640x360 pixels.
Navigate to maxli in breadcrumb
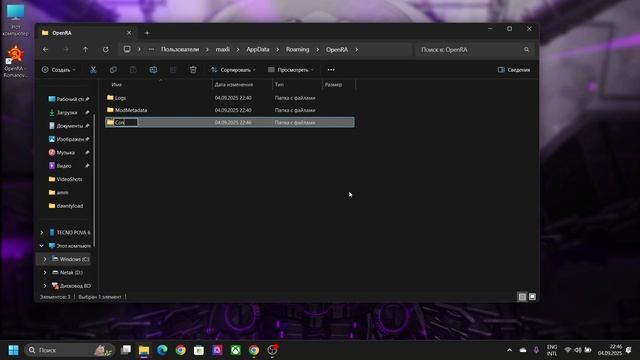[x=222, y=49]
